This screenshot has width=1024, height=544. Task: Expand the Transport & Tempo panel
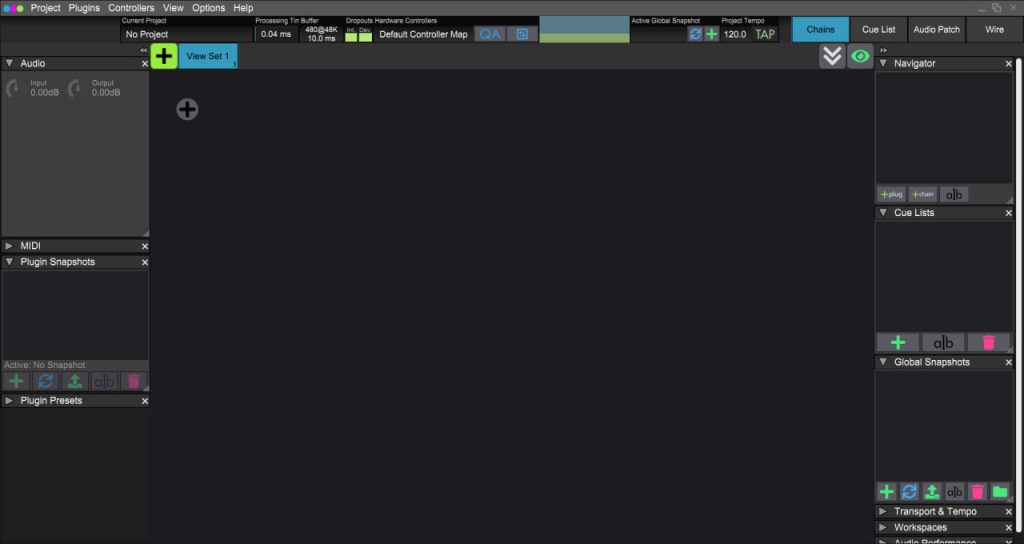click(x=883, y=512)
